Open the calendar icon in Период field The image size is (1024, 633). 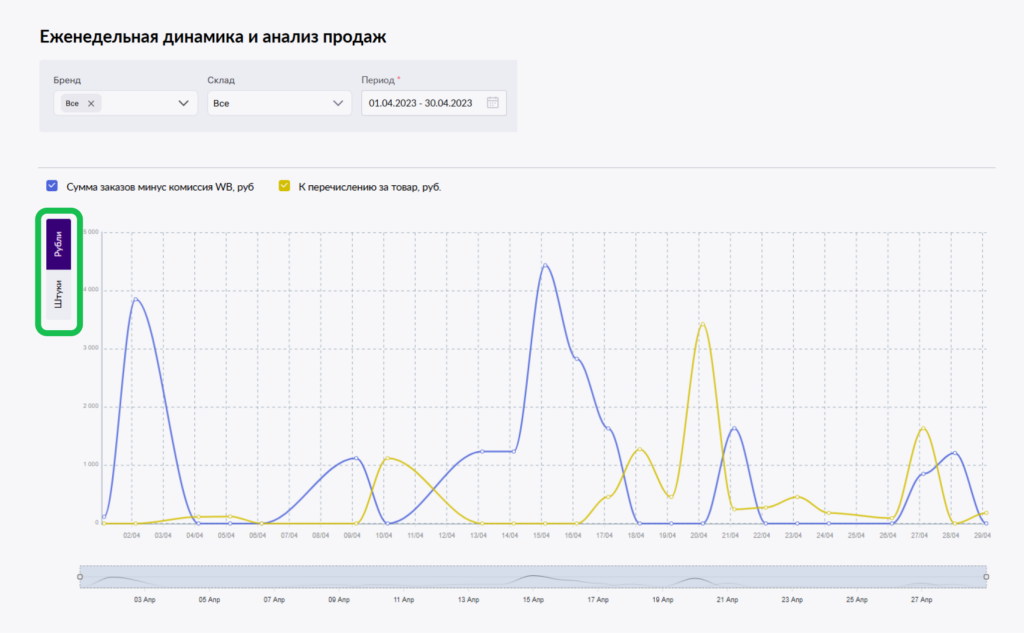click(x=492, y=103)
